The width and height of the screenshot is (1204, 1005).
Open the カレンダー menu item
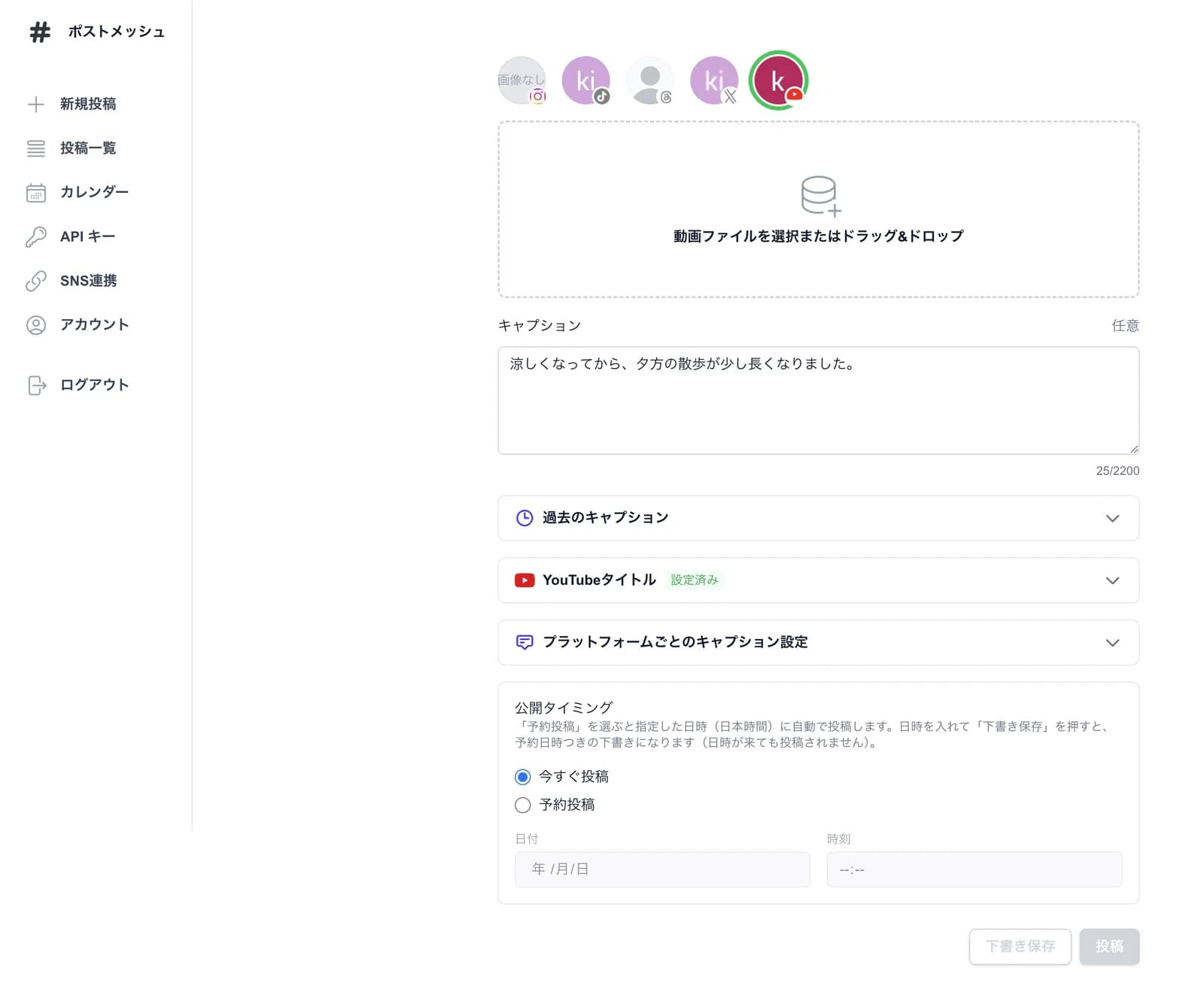(x=94, y=193)
